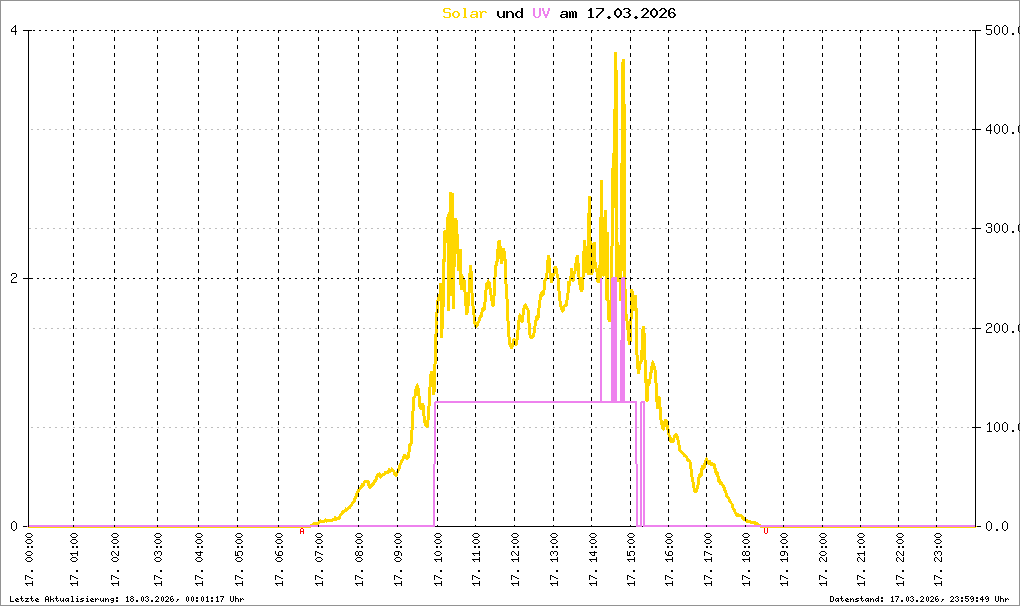Screen dimensions: 1020x606
Task: Click the time axis label '17. 17:00'
Action: click(708, 559)
